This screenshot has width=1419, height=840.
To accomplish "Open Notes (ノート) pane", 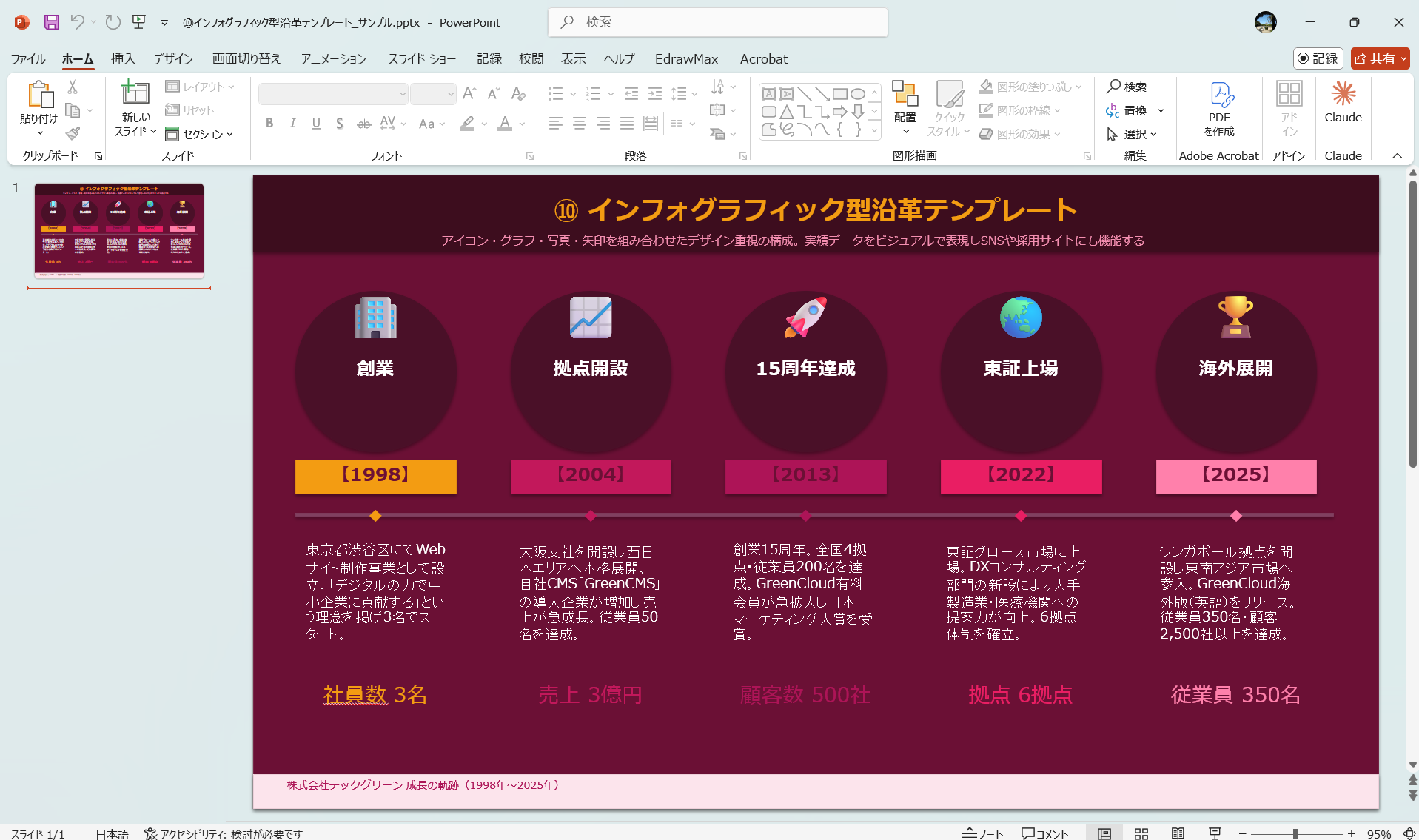I will (983, 833).
